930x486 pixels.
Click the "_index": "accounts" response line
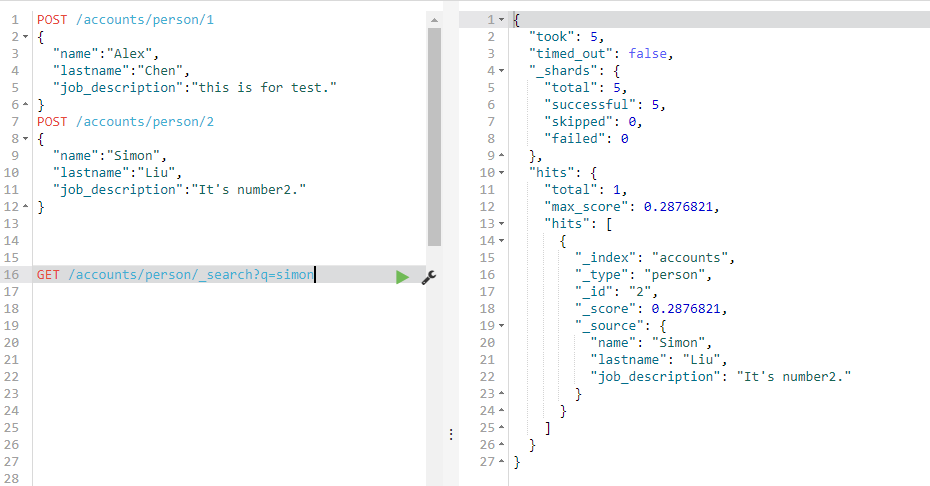click(x=655, y=258)
